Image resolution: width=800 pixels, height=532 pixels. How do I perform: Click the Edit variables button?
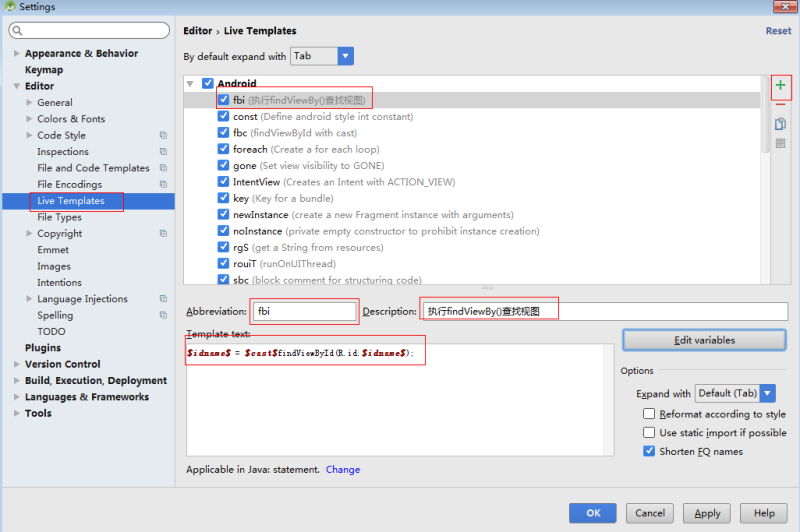click(704, 340)
